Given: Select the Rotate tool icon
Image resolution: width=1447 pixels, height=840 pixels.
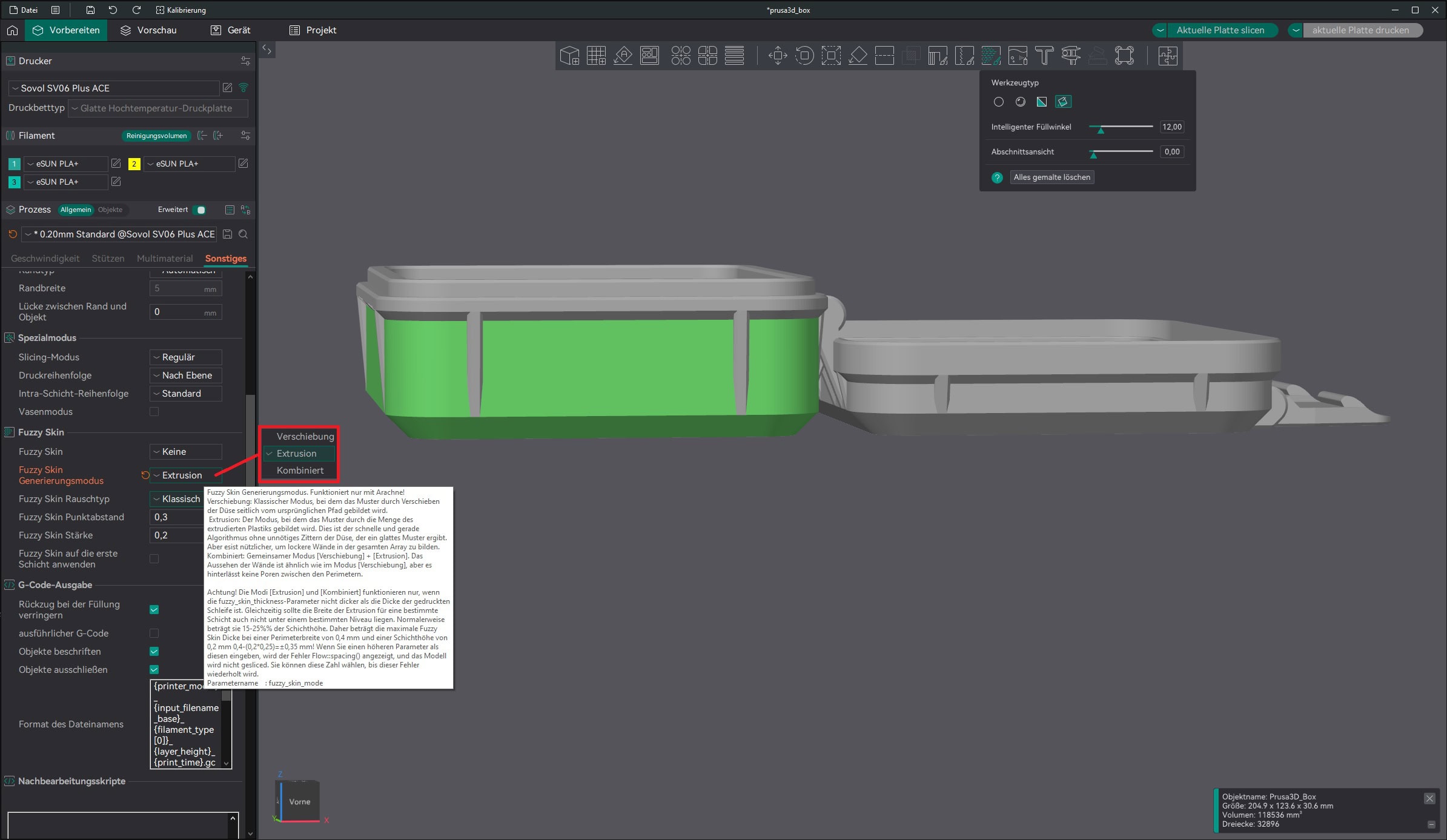Looking at the screenshot, I should (804, 56).
